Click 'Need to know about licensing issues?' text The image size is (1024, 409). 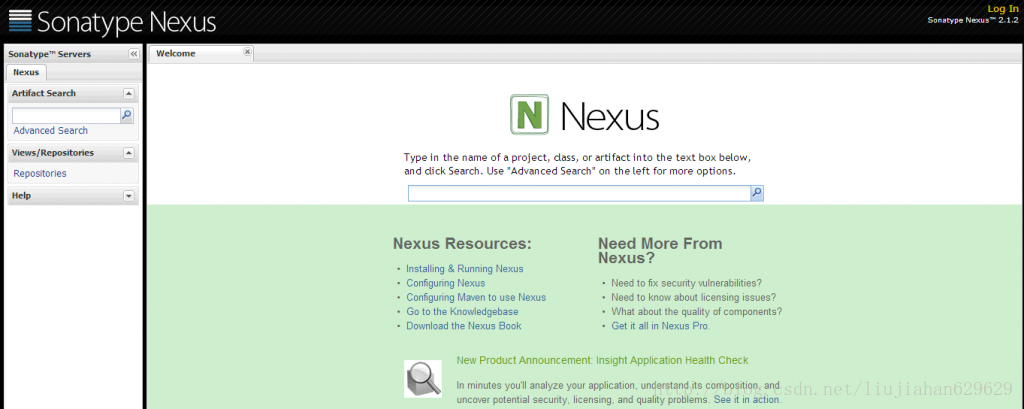pyautogui.click(x=694, y=297)
